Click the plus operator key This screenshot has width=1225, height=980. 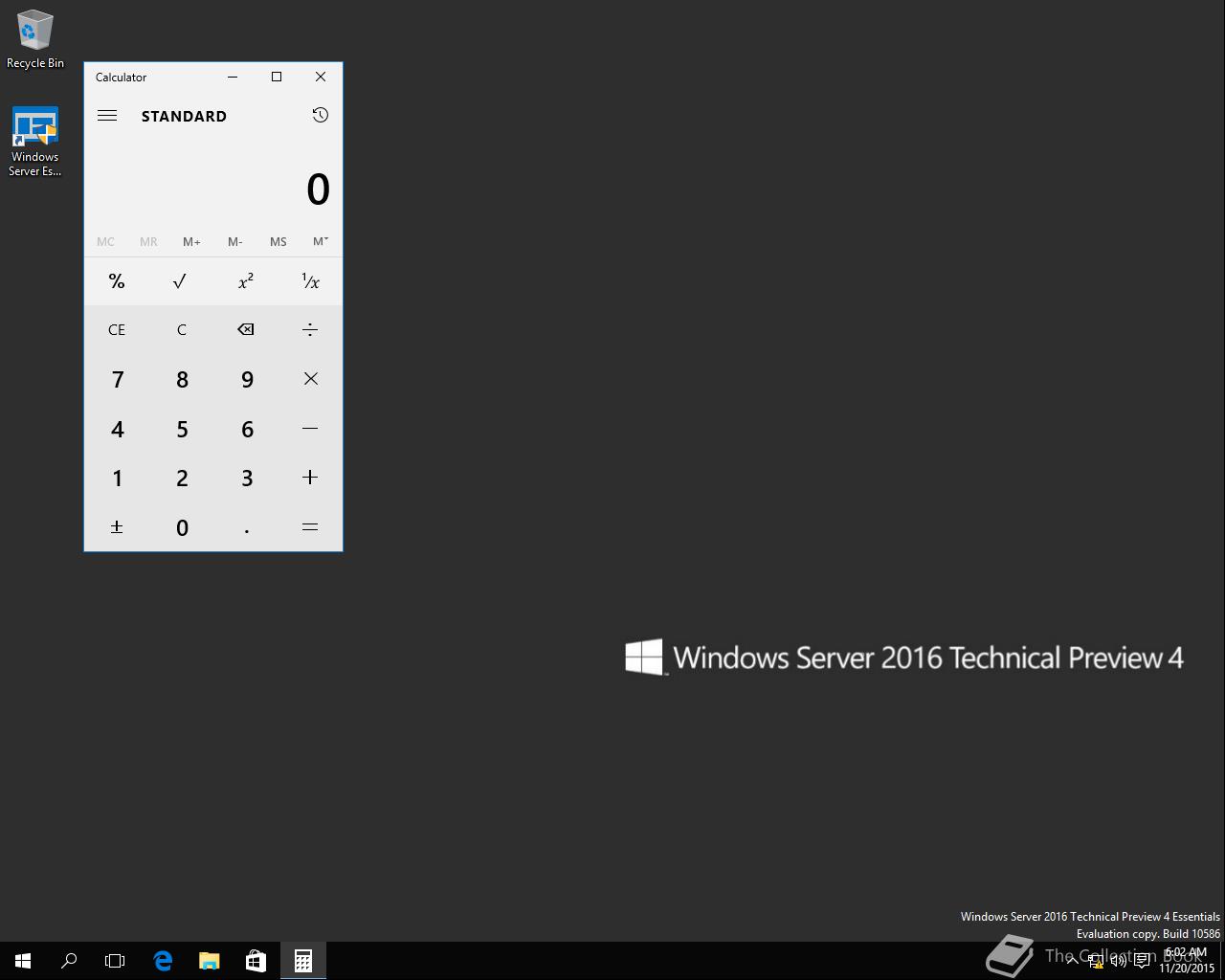pos(310,478)
